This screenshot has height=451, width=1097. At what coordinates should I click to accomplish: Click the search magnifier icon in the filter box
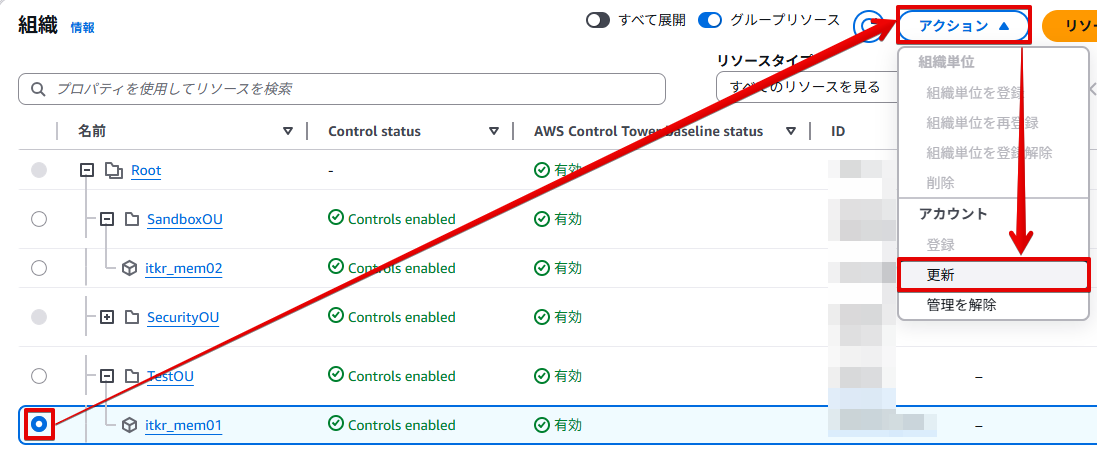[38, 89]
